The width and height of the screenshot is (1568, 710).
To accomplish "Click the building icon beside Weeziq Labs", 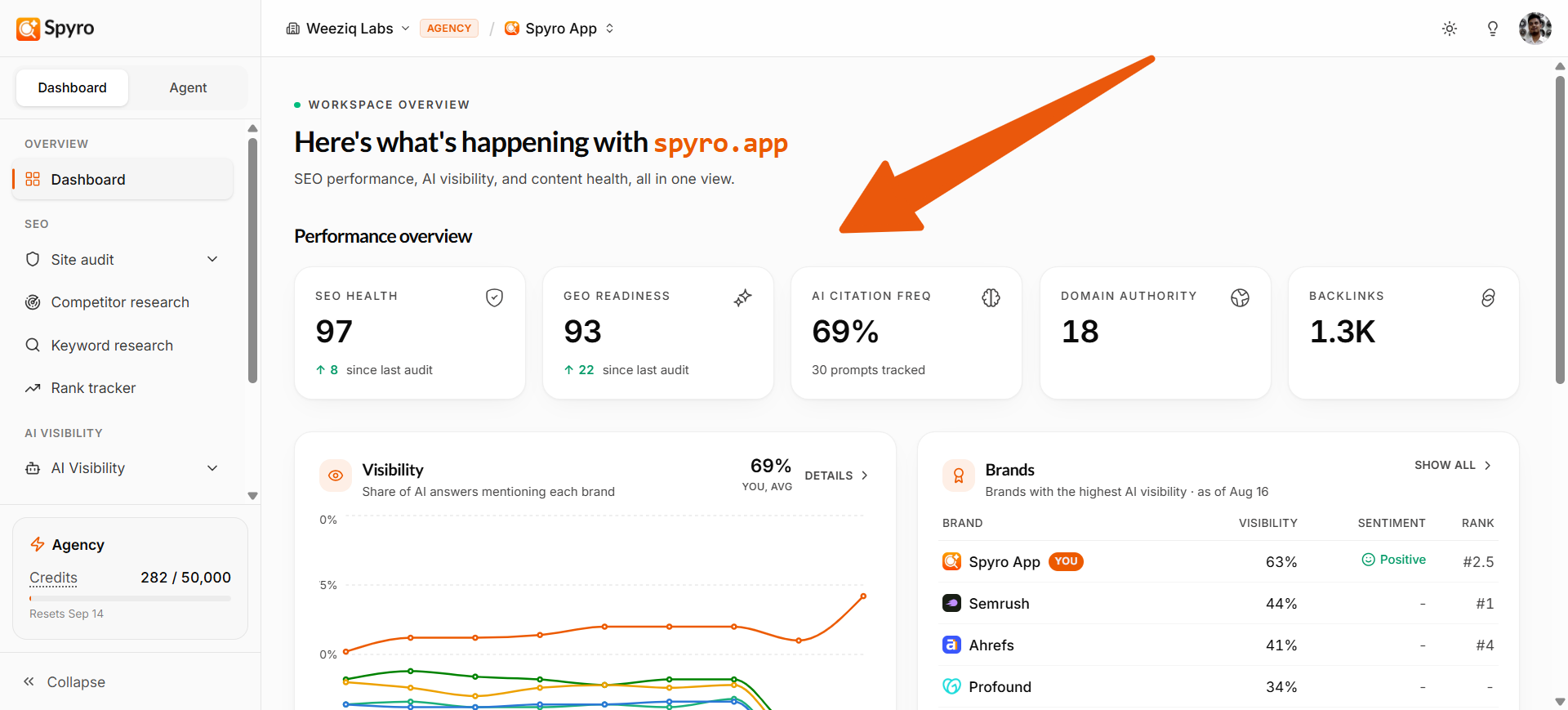I will click(293, 29).
